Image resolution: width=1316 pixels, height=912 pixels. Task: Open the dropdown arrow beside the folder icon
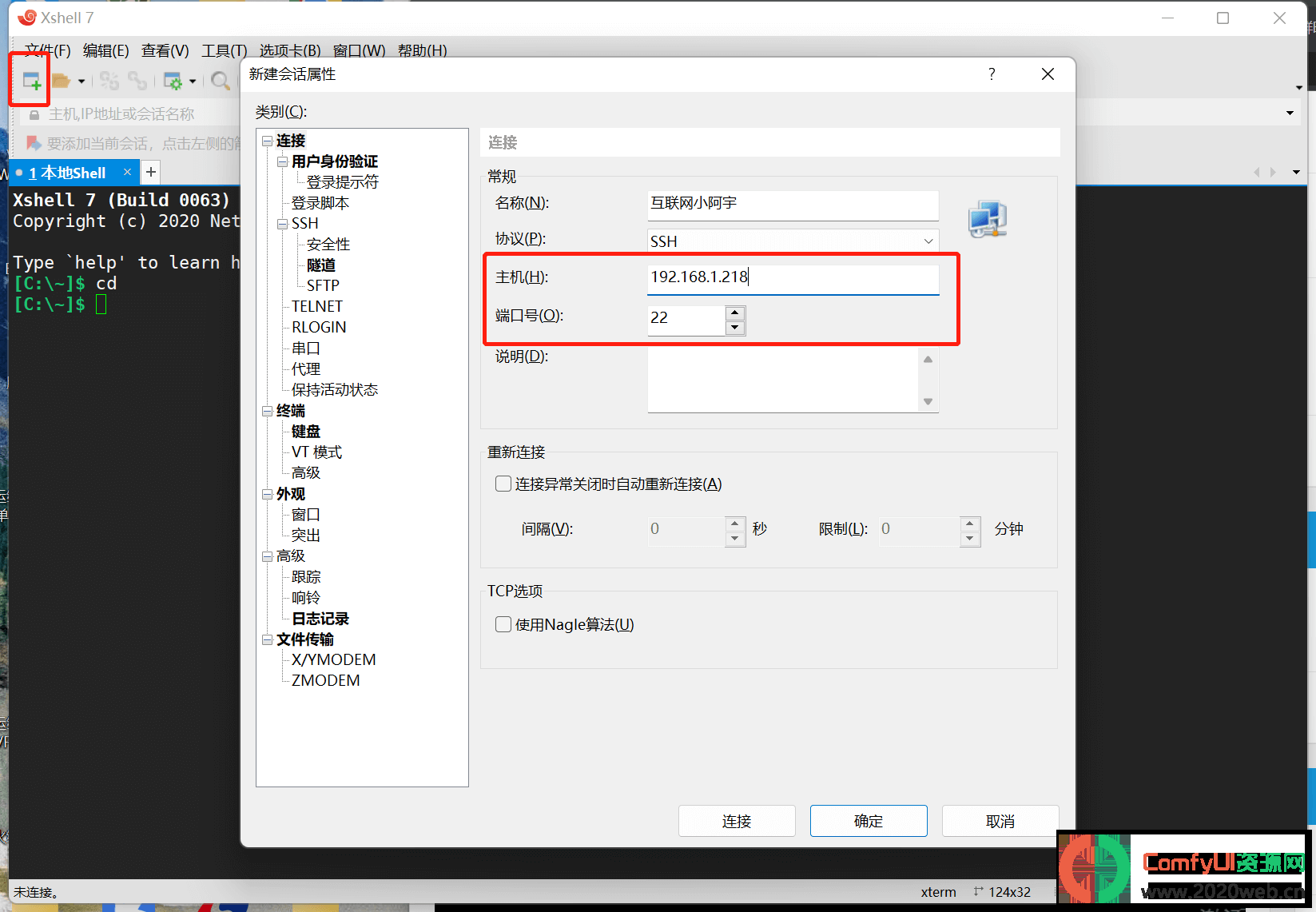[82, 82]
